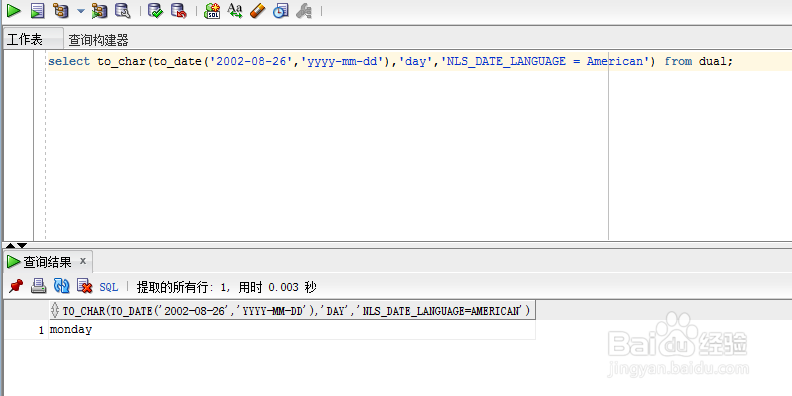Open the Unshared SQL Worksheet icon

pos(212,11)
